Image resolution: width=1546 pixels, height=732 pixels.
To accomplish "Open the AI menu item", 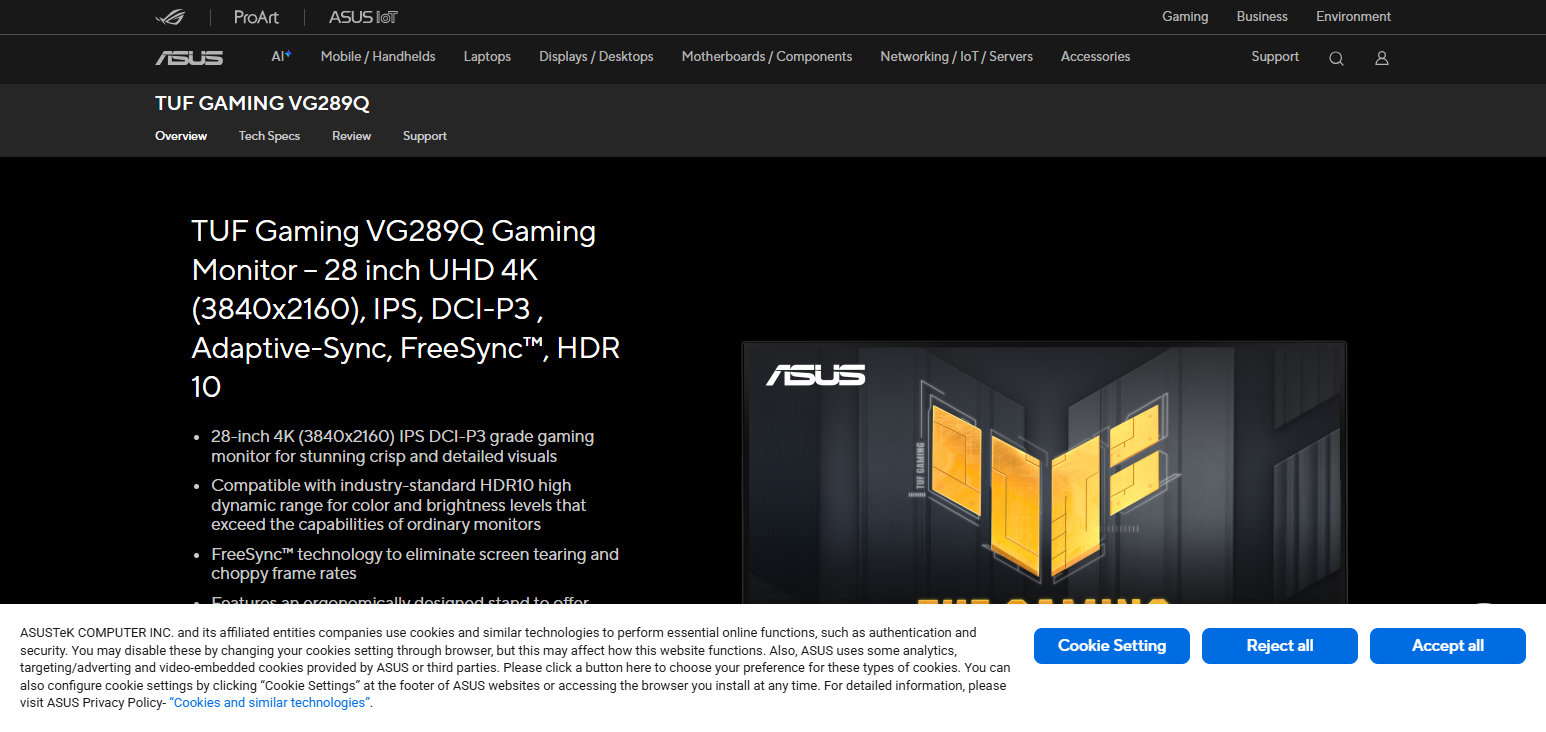I will [x=281, y=57].
